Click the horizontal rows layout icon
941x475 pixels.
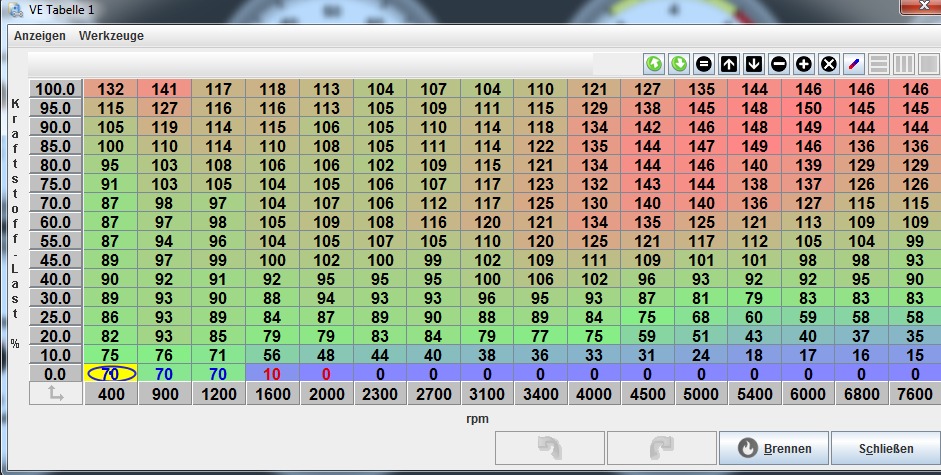tap(879, 64)
